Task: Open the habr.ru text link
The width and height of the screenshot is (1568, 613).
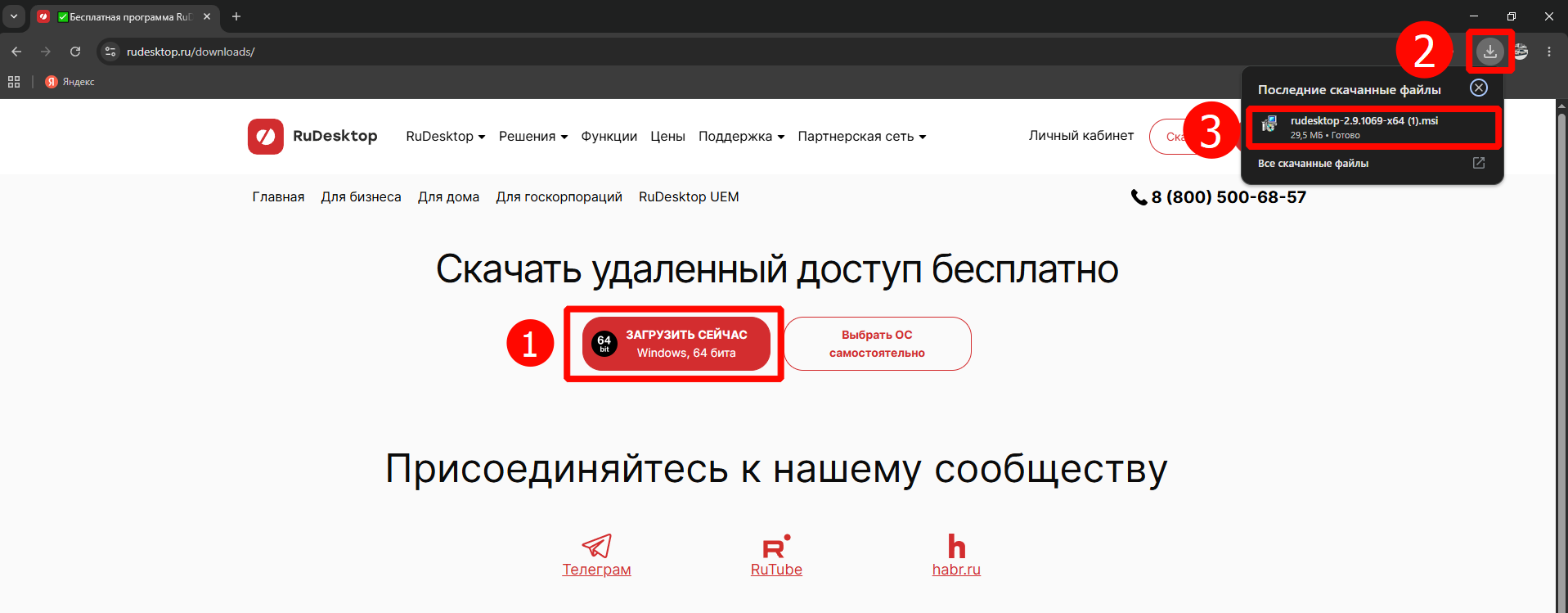Action: (956, 570)
